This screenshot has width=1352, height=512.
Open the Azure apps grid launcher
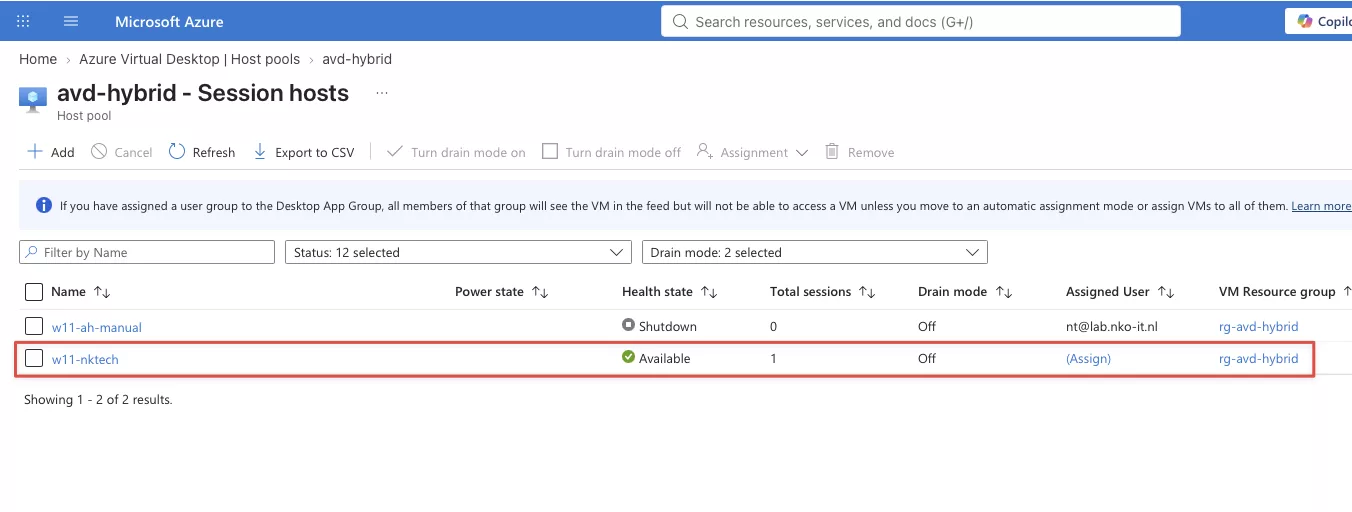click(24, 21)
